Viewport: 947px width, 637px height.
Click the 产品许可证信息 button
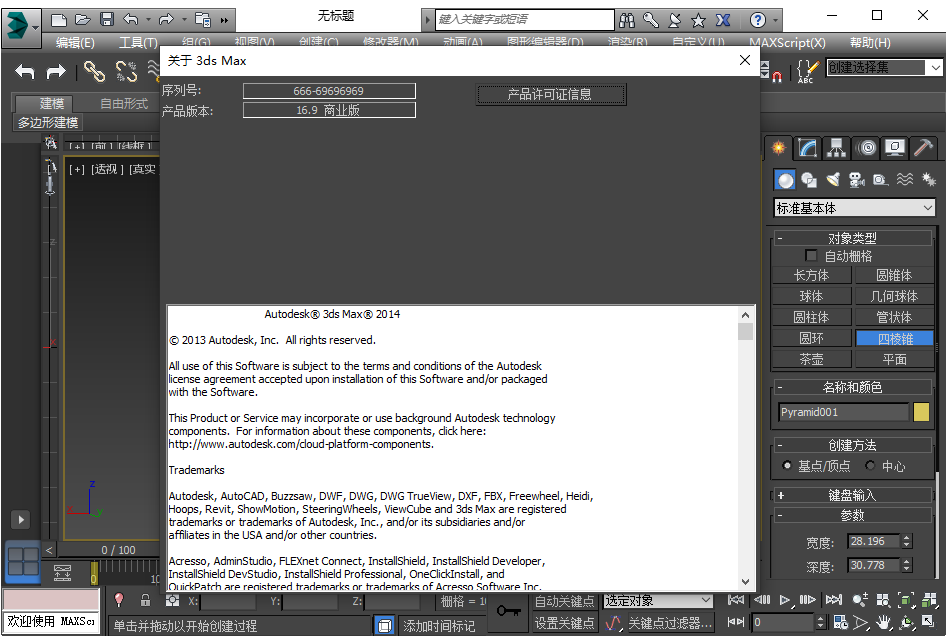[x=551, y=94]
